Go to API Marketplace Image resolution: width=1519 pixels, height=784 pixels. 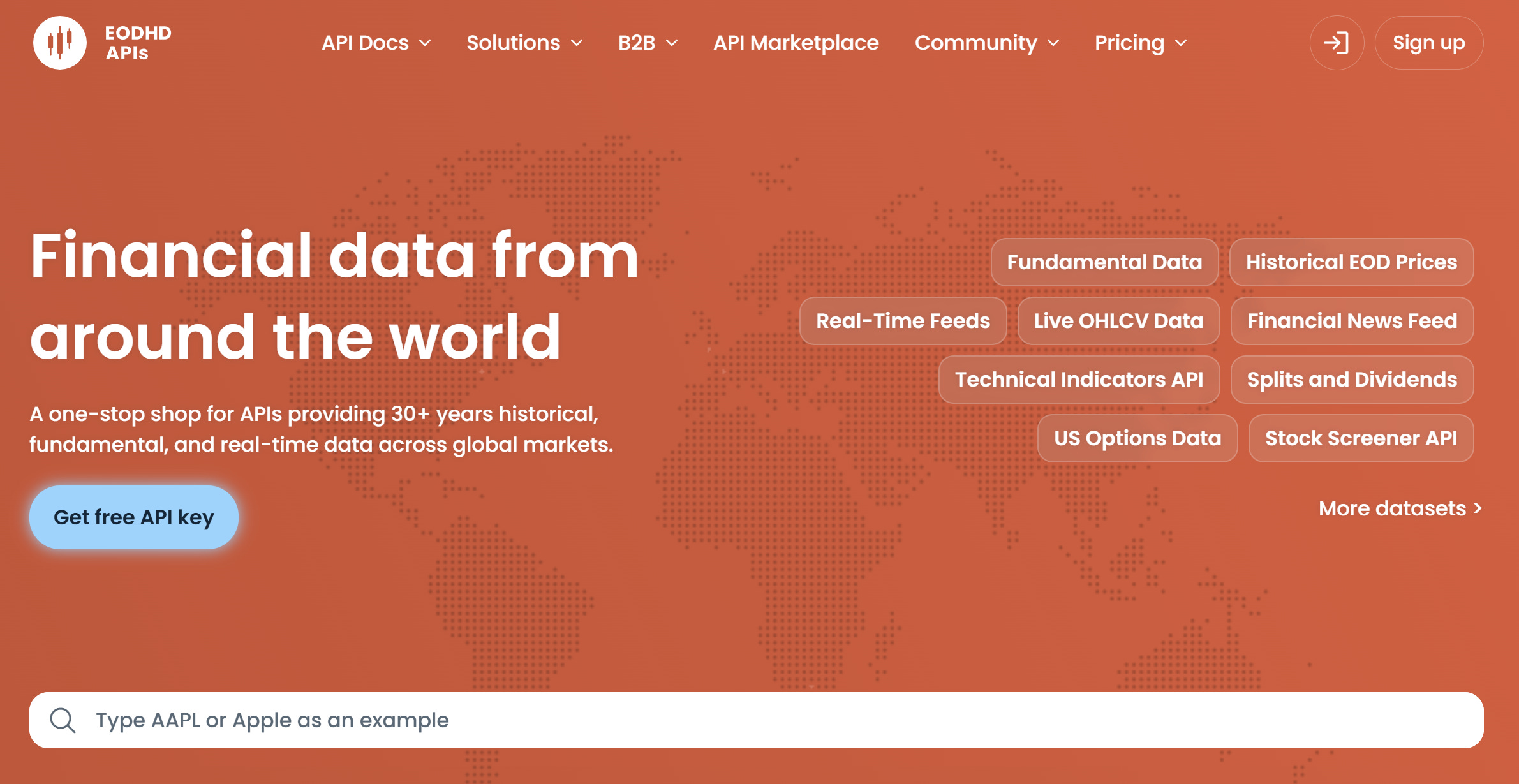(x=796, y=43)
